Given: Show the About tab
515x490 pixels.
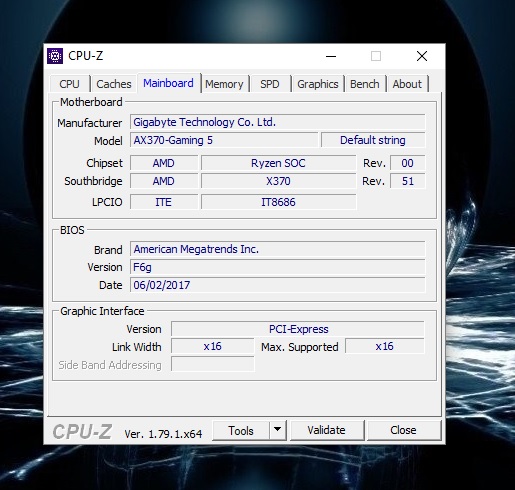Looking at the screenshot, I should click(407, 84).
